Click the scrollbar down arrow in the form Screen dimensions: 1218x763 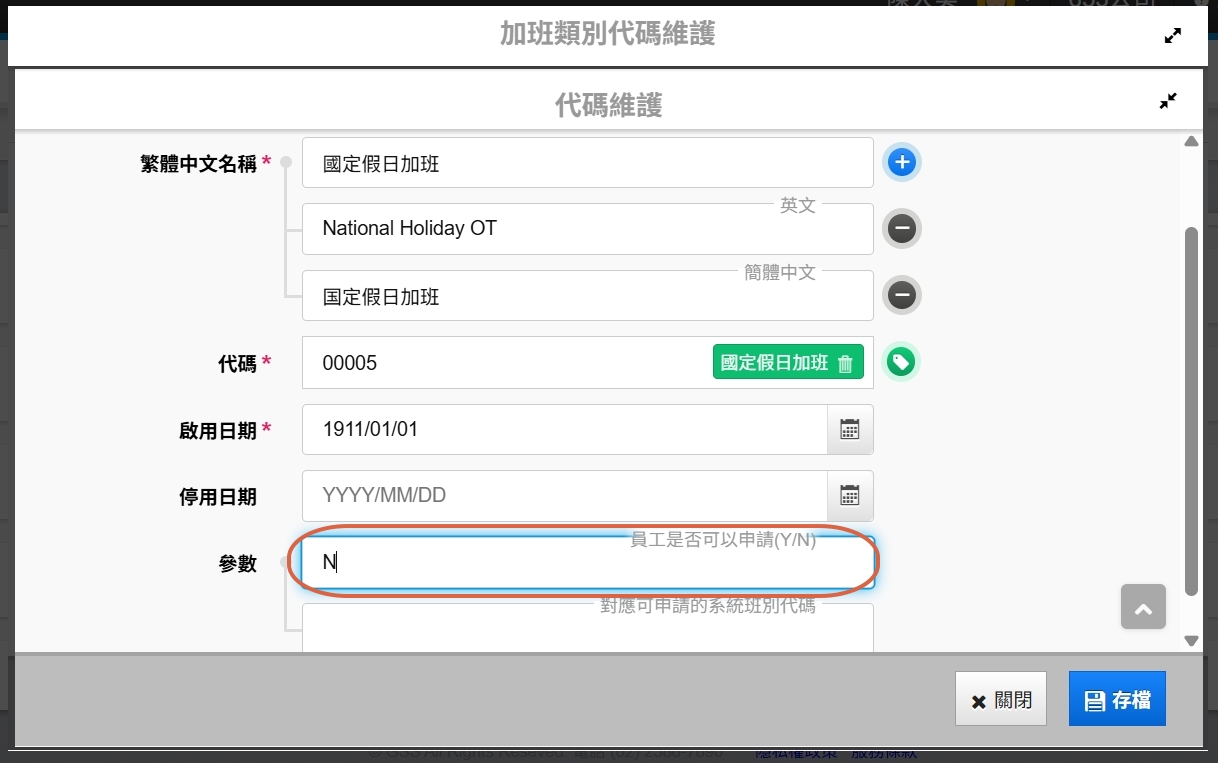coord(1191,640)
